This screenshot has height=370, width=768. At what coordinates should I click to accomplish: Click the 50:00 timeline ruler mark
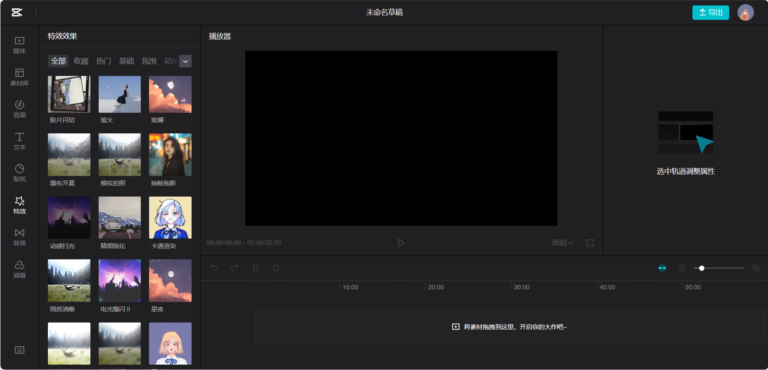(693, 287)
